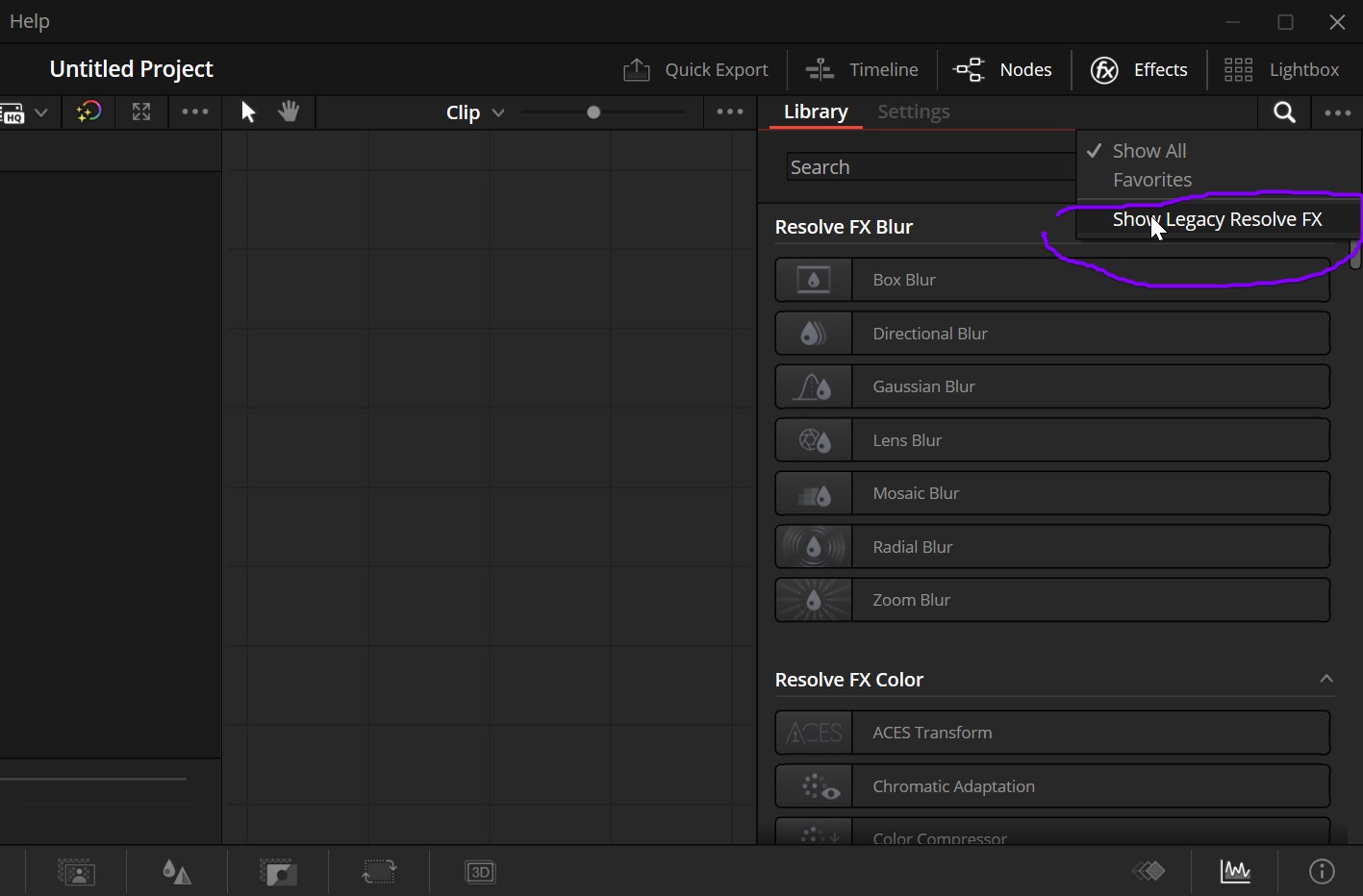This screenshot has height=896, width=1363.
Task: Click the Chromatic Adaptation icon
Action: click(814, 786)
